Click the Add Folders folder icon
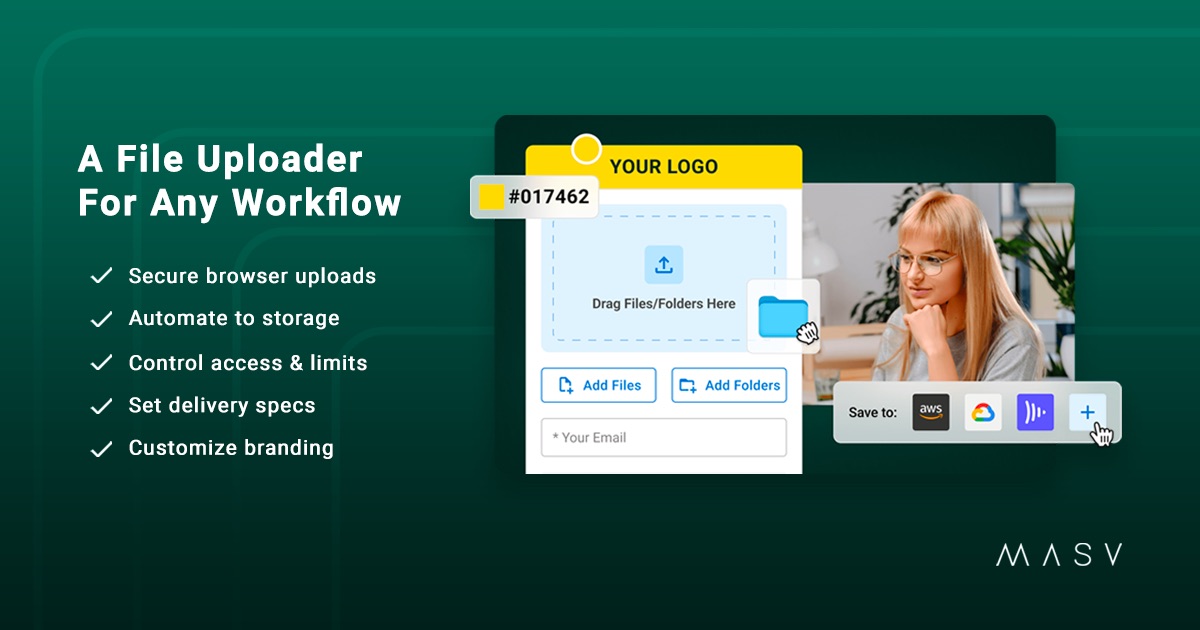 point(691,385)
